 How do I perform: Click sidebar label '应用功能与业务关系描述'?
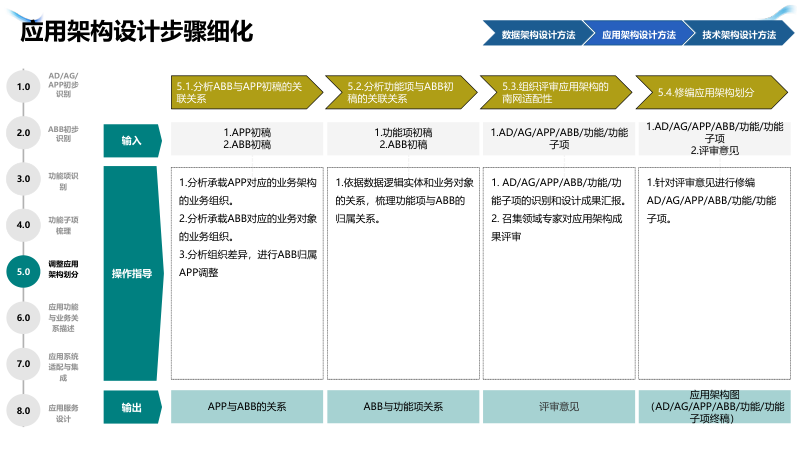click(x=63, y=317)
